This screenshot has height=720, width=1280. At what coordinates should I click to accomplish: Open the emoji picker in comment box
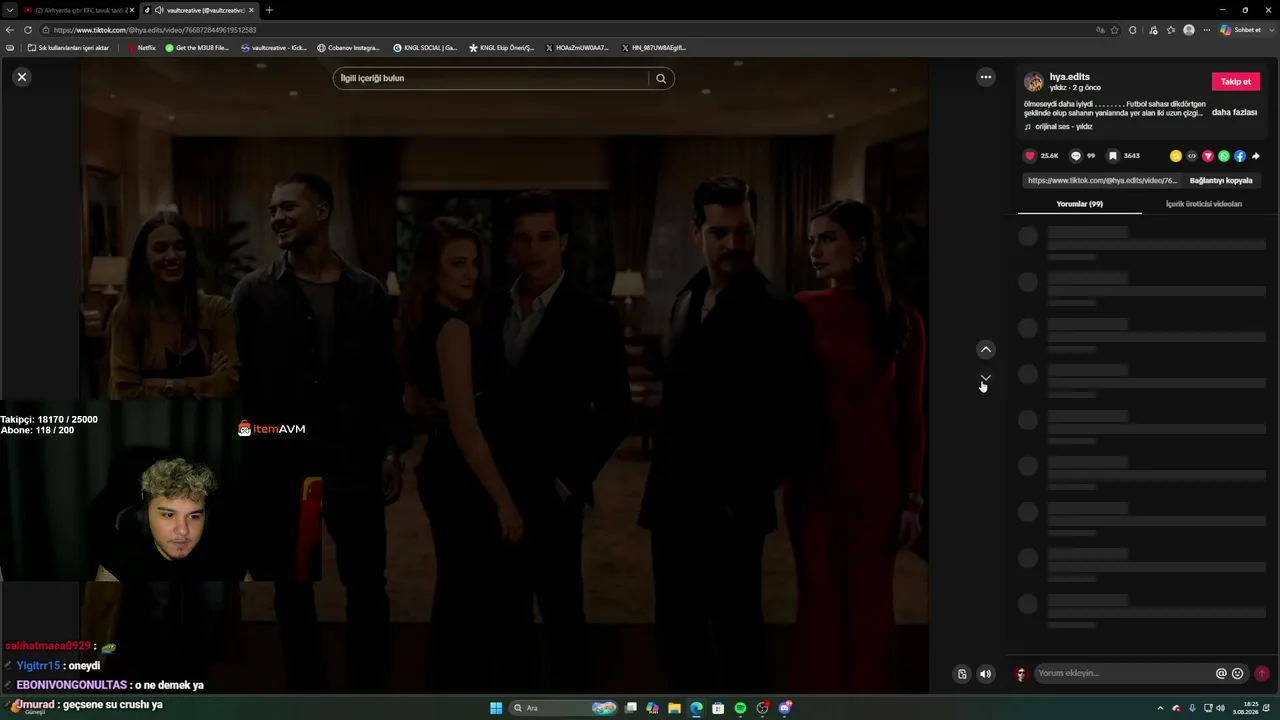[x=1238, y=674]
